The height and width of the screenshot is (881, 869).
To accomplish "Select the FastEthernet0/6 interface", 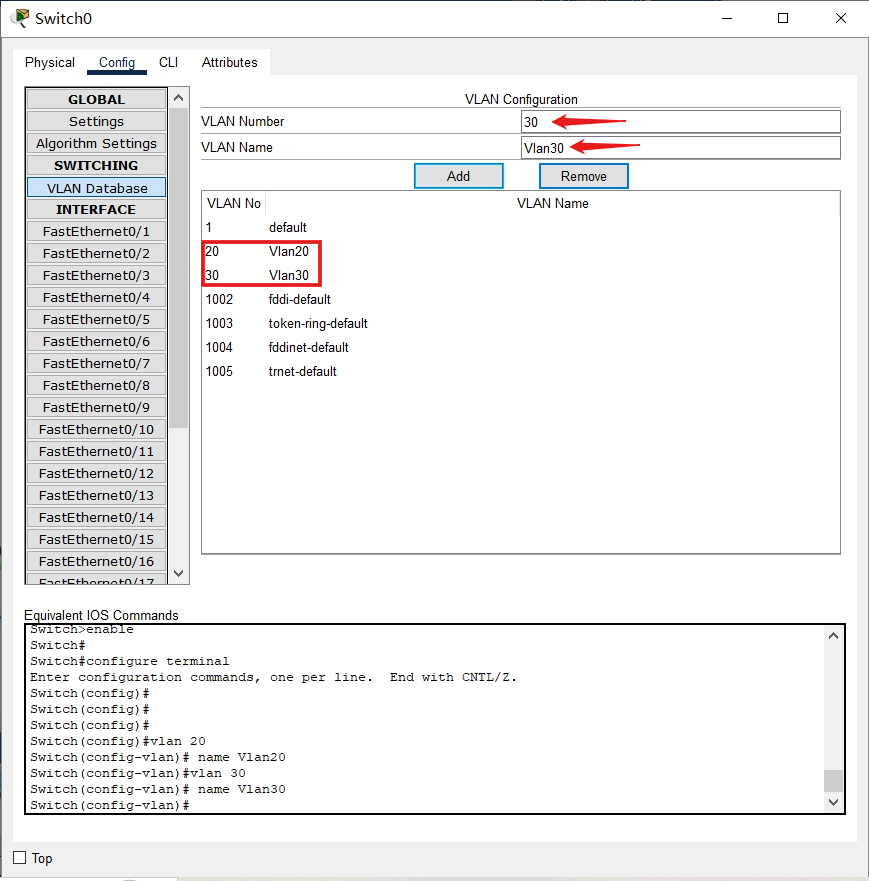I will click(x=96, y=341).
